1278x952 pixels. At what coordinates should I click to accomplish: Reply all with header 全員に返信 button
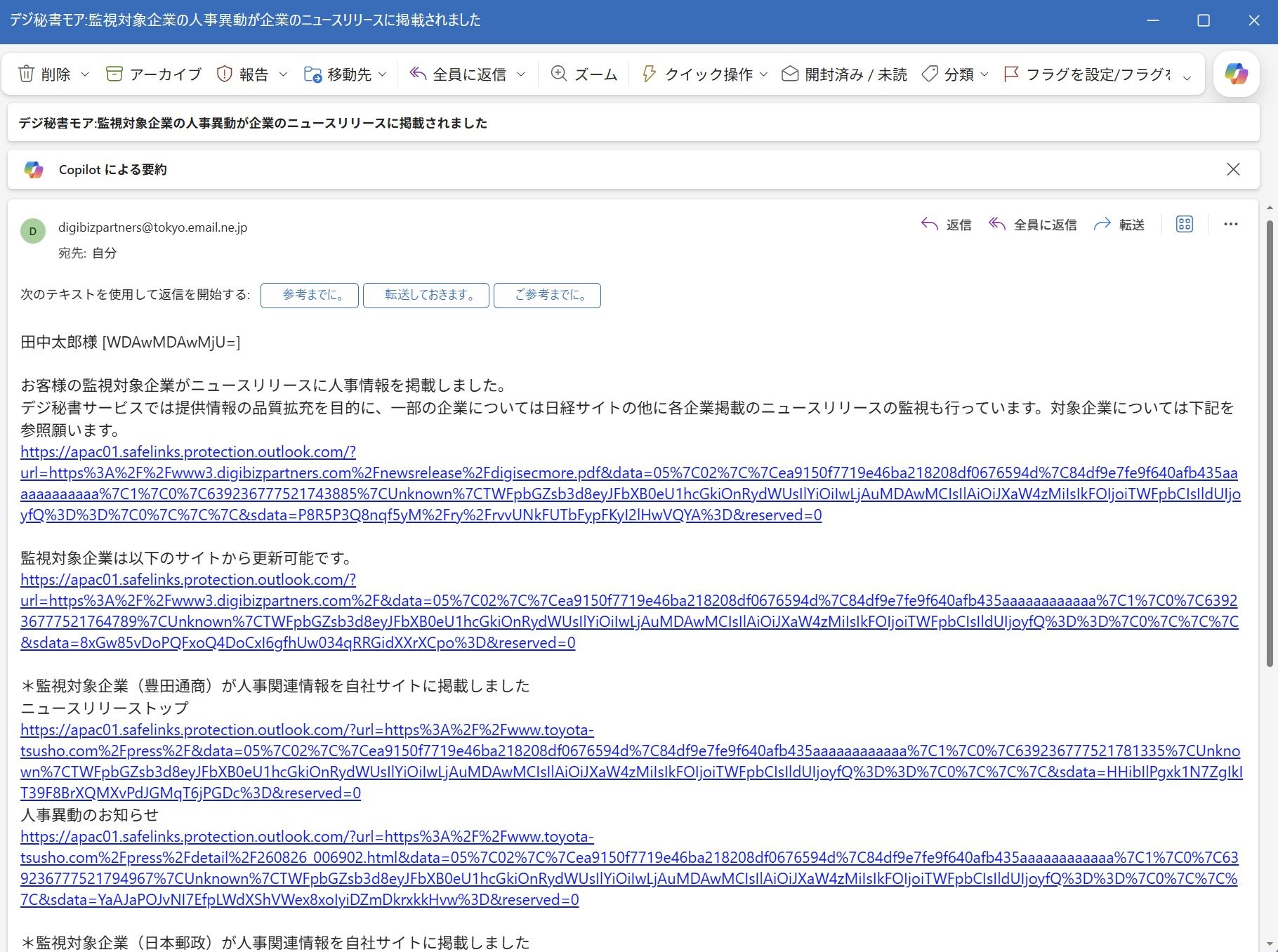(1033, 225)
